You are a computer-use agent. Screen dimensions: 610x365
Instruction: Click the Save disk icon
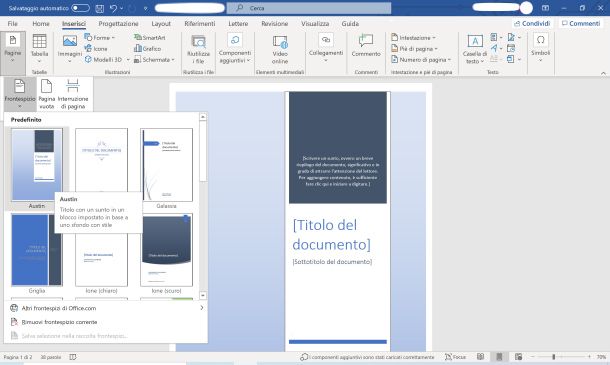(x=100, y=8)
